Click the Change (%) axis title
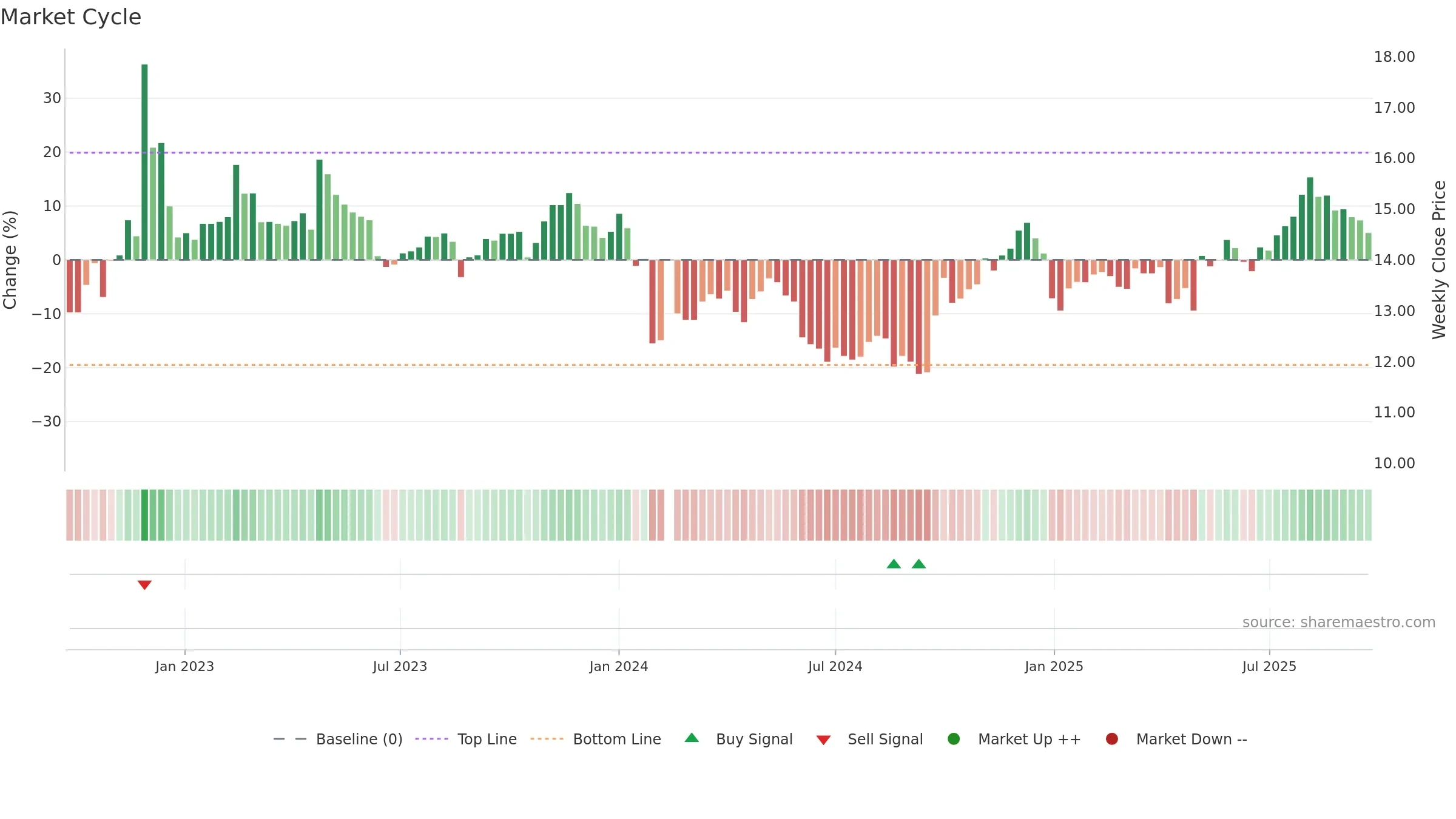The width and height of the screenshot is (1456, 819). (10, 260)
